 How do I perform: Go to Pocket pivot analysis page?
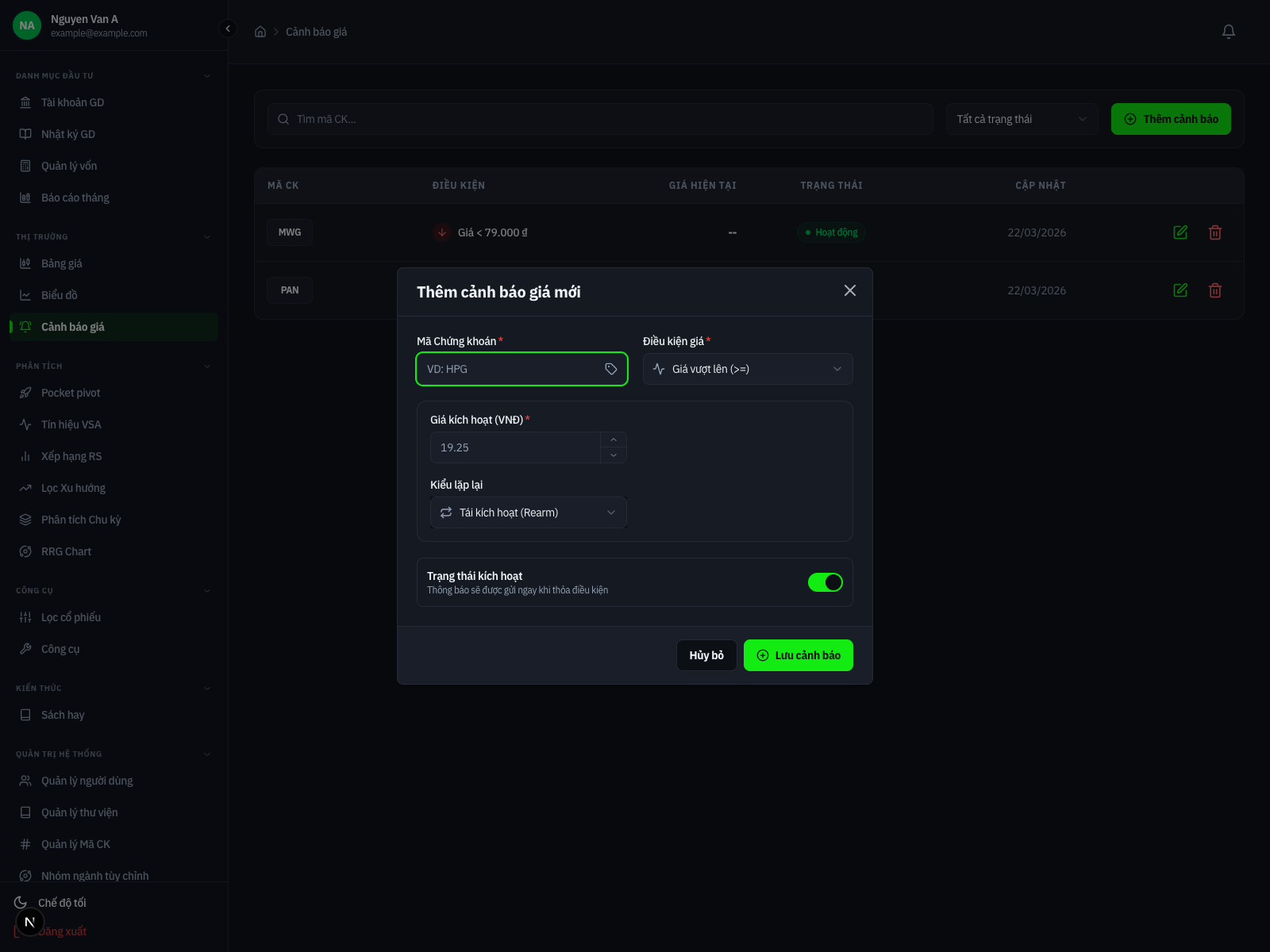[x=71, y=393]
